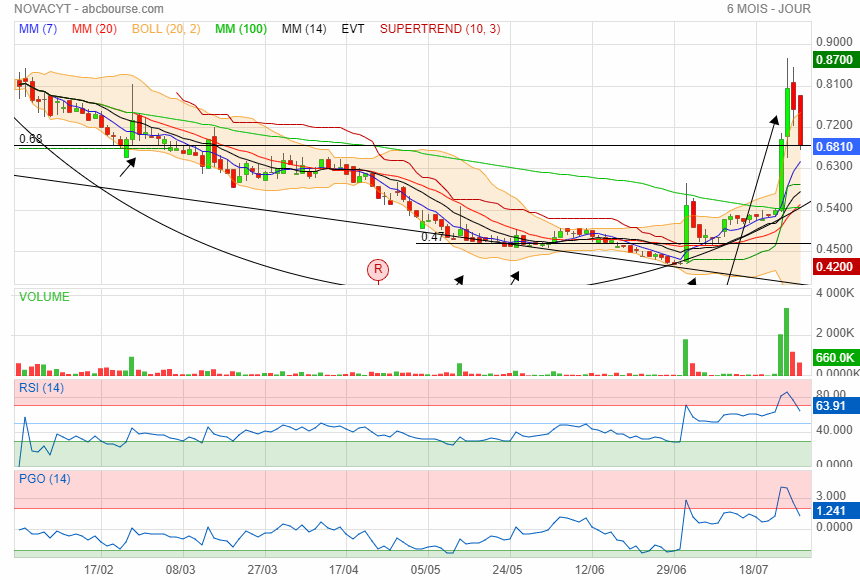The image size is (860, 580).
Task: Click the RSI (14) indicator label
Action: click(x=41, y=388)
